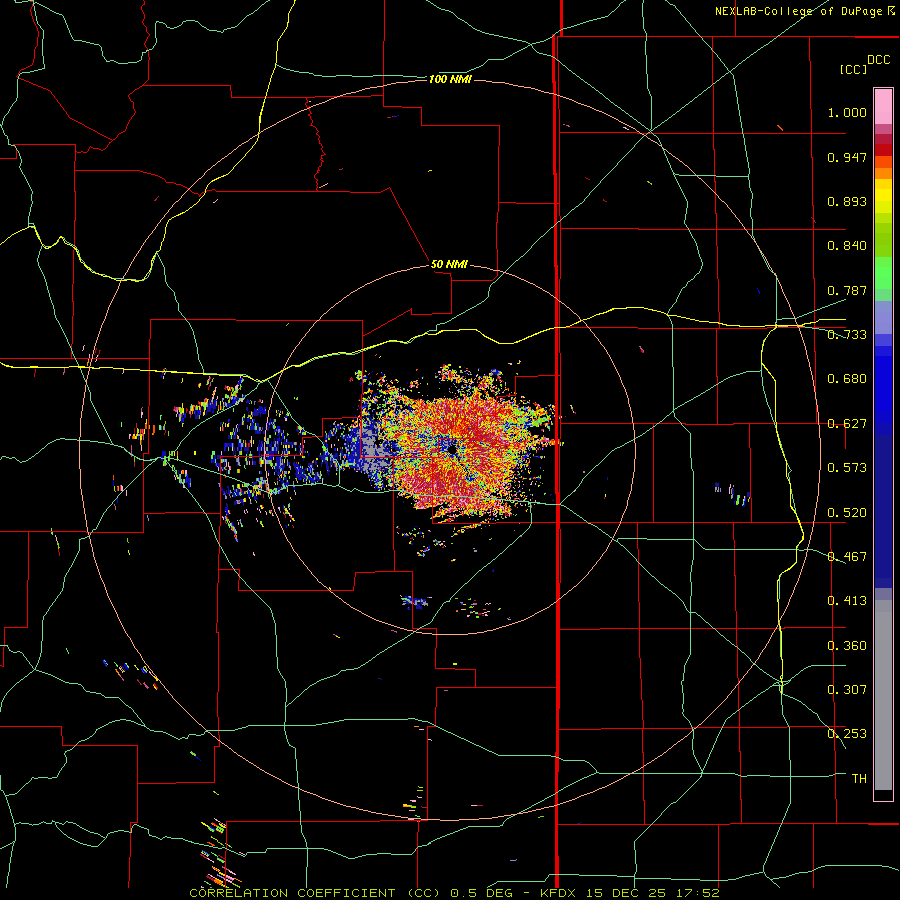The width and height of the screenshot is (900, 900).
Task: Click the 15 DEC 25 date in caption
Action: tap(626, 893)
